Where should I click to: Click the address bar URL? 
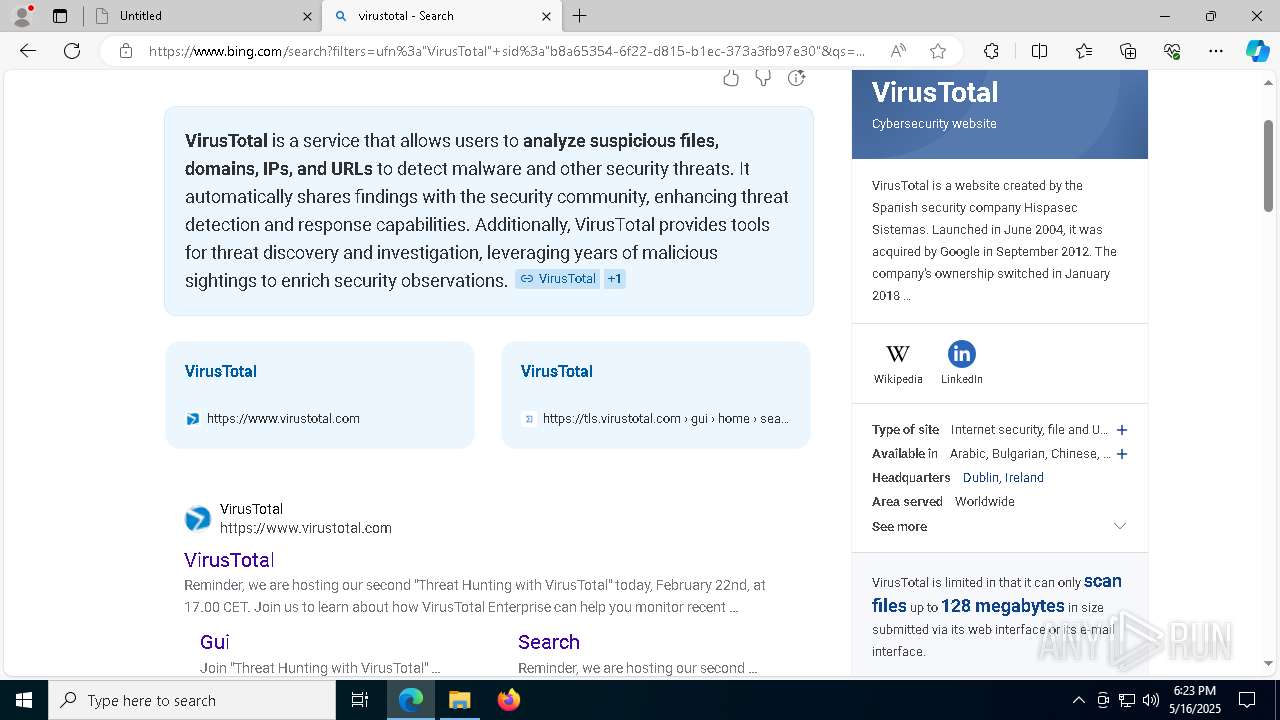tap(507, 51)
